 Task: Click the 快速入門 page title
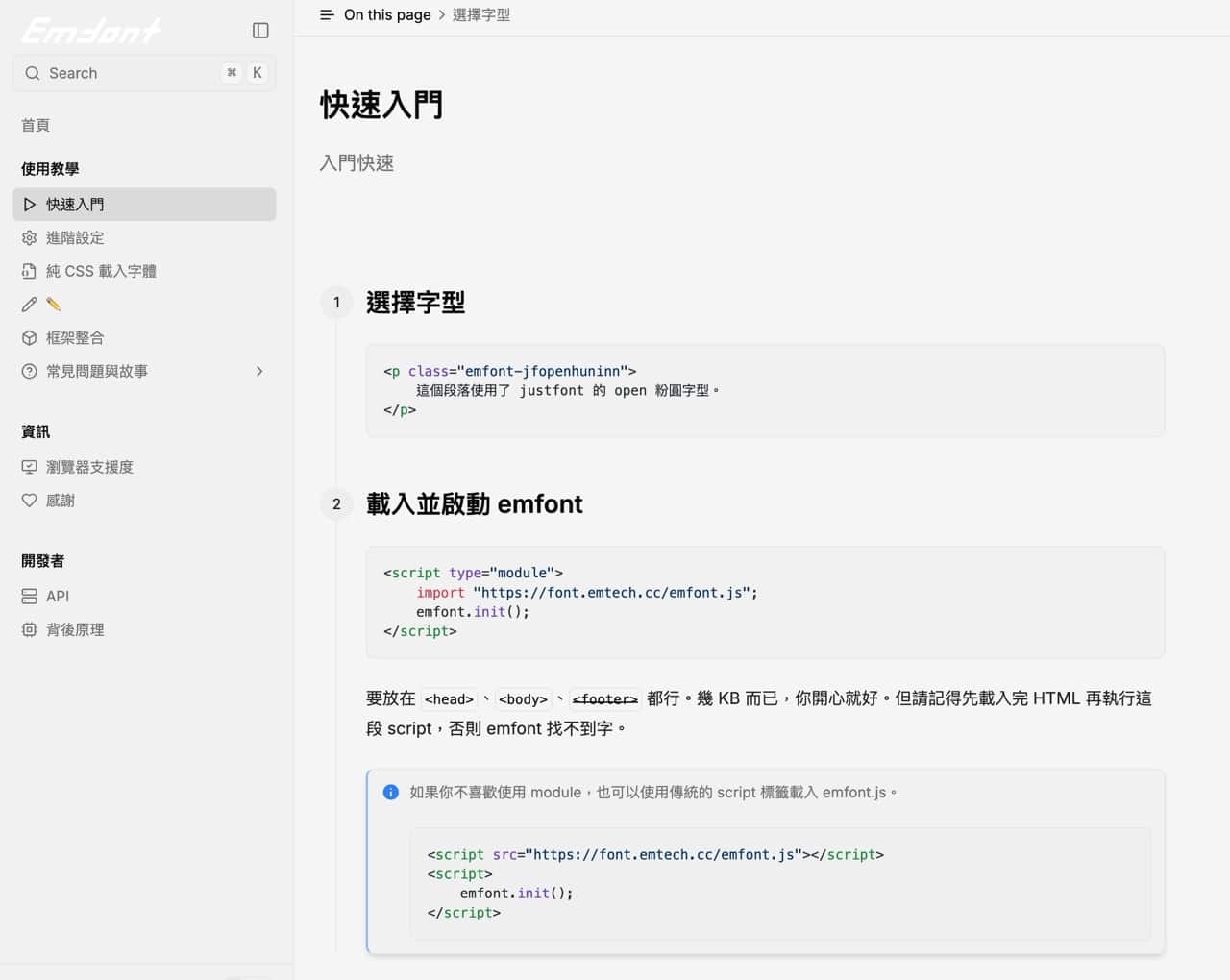point(381,105)
